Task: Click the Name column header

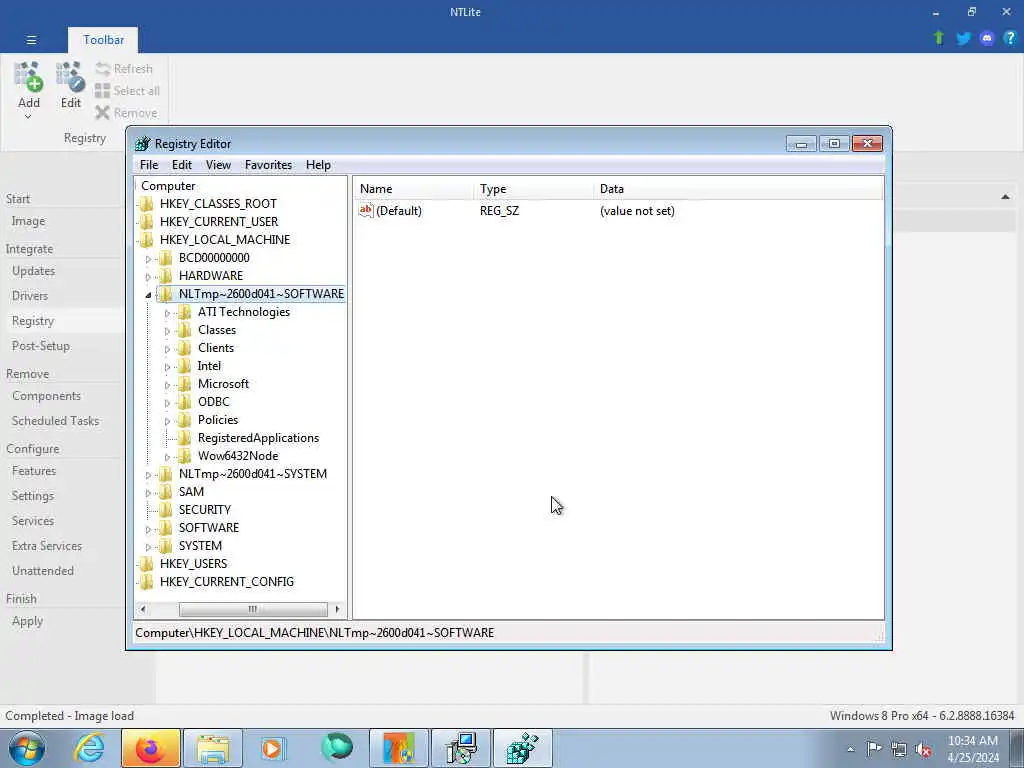Action: pos(413,189)
